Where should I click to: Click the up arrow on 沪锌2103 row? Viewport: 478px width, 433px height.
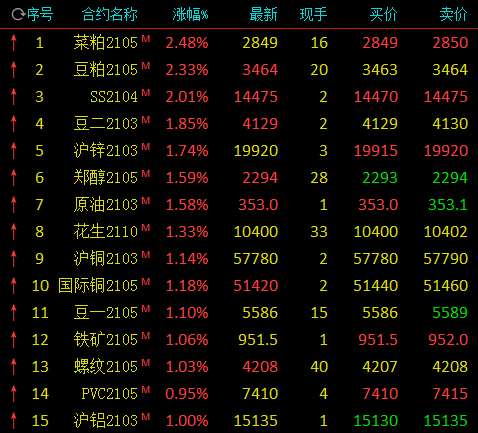tap(14, 151)
